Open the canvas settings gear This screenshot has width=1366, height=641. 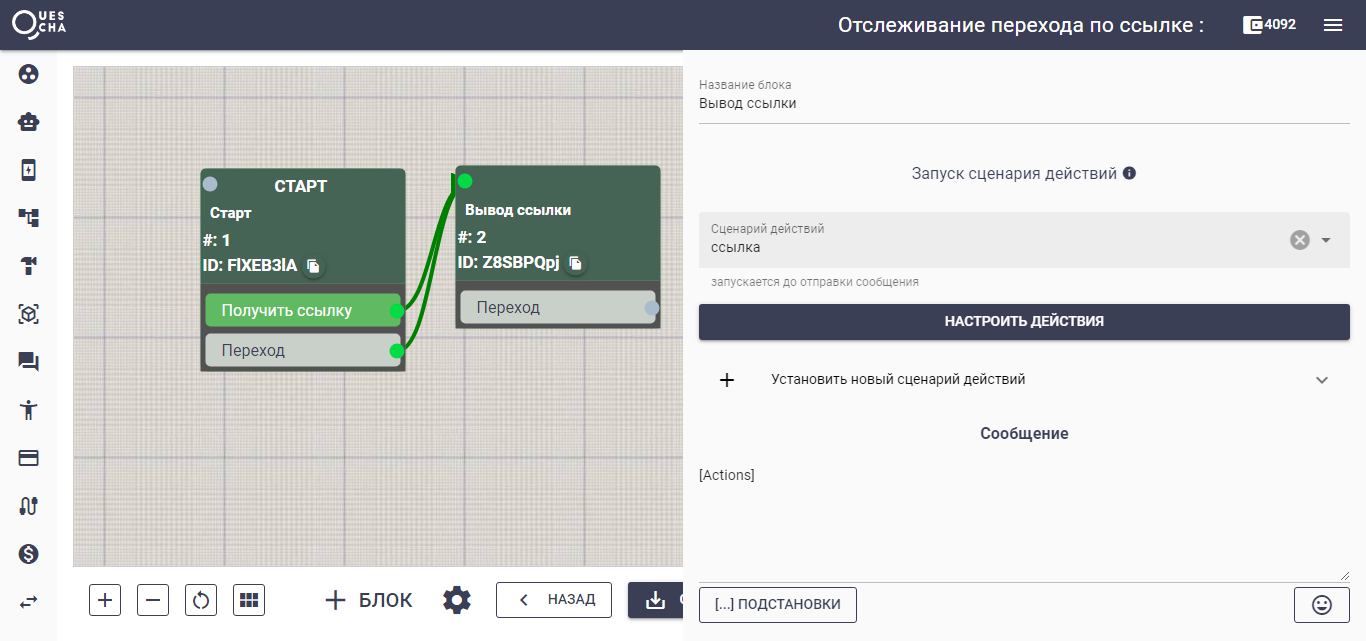[456, 599]
